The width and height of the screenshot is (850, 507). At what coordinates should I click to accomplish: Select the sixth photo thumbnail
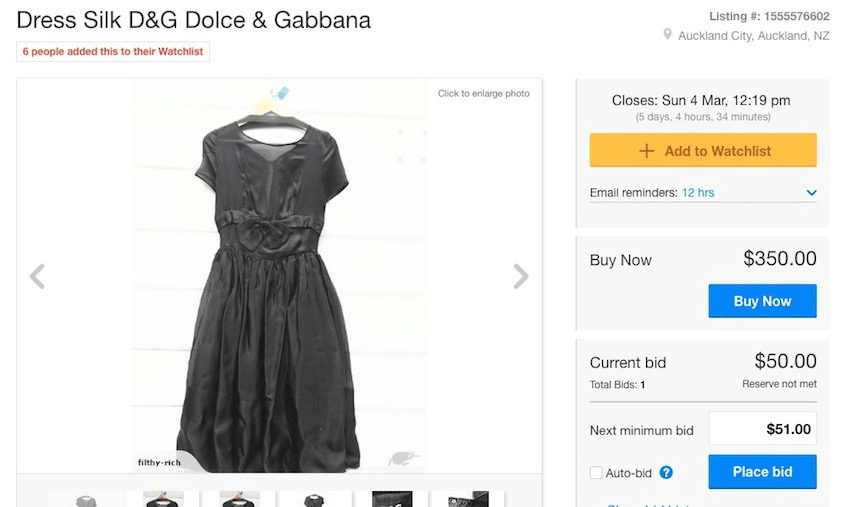468,499
